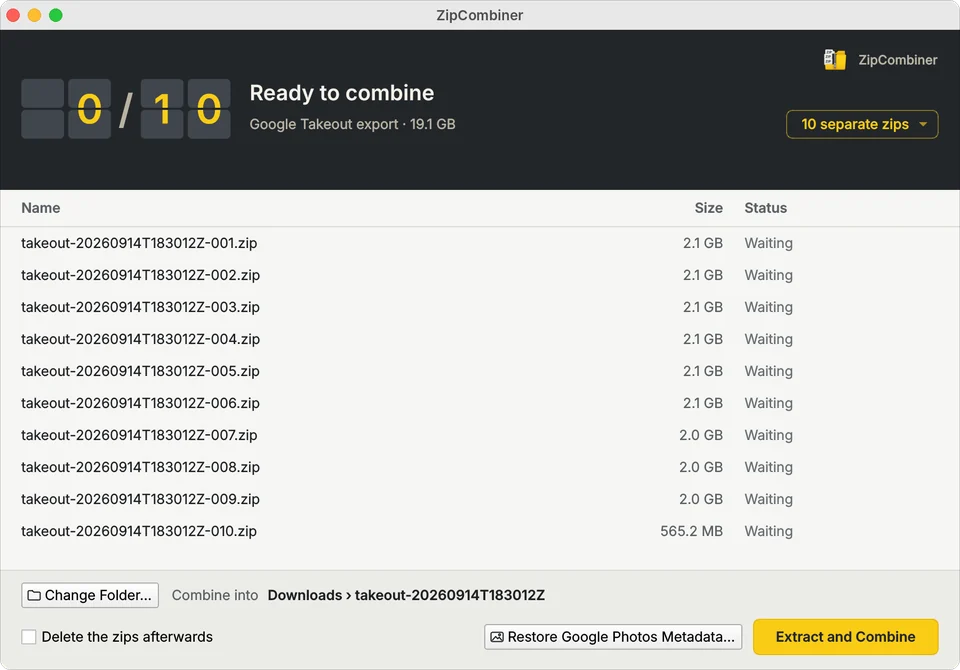Select takeout-20260914T183012Z-003.zip
This screenshot has height=670, width=960.
[x=480, y=307]
